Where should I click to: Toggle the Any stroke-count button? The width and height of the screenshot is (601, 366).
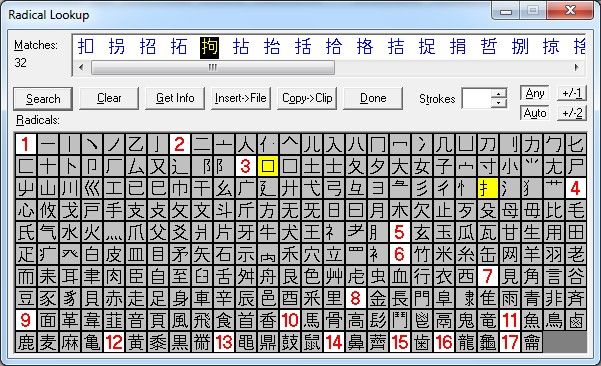pos(535,93)
